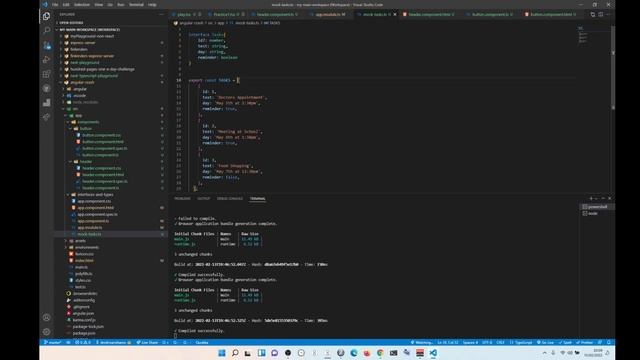This screenshot has height=360, width=640.
Task: Expand the node_modules folder
Action: (85, 102)
